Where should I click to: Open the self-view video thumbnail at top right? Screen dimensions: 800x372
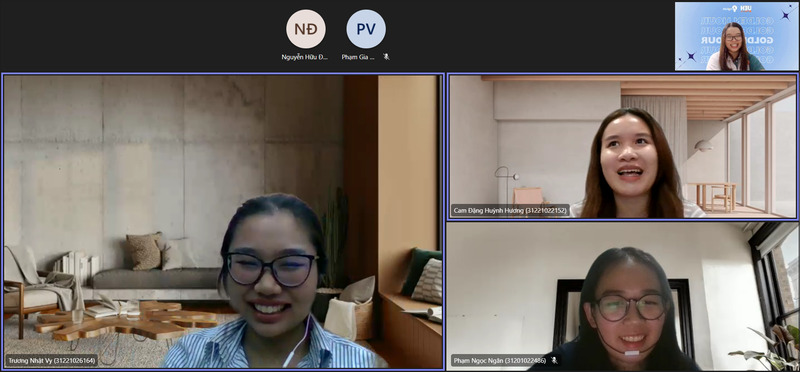point(737,36)
